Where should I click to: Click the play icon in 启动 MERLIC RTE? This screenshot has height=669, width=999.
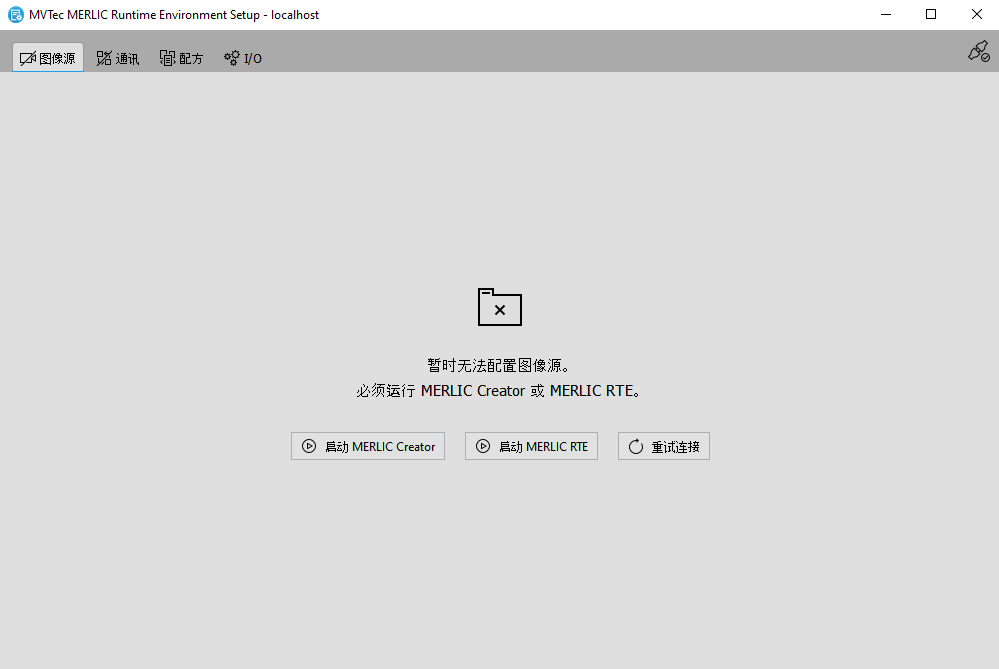click(483, 447)
